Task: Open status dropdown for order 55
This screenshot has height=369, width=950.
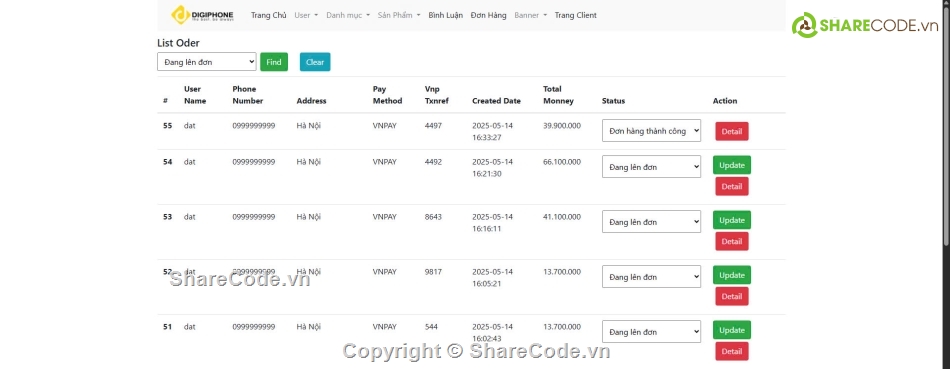Action: click(x=651, y=131)
